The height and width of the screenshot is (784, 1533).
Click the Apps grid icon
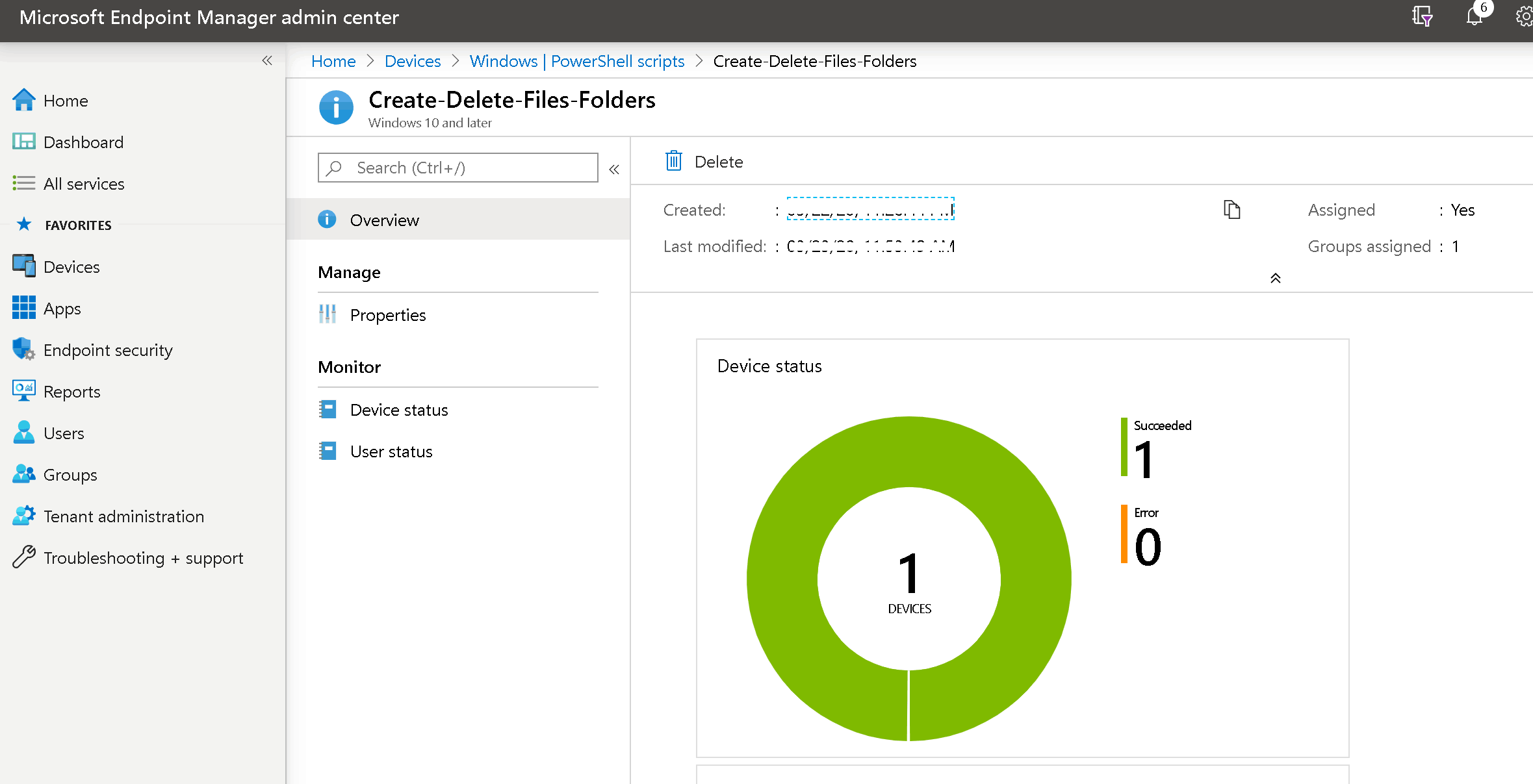point(24,308)
